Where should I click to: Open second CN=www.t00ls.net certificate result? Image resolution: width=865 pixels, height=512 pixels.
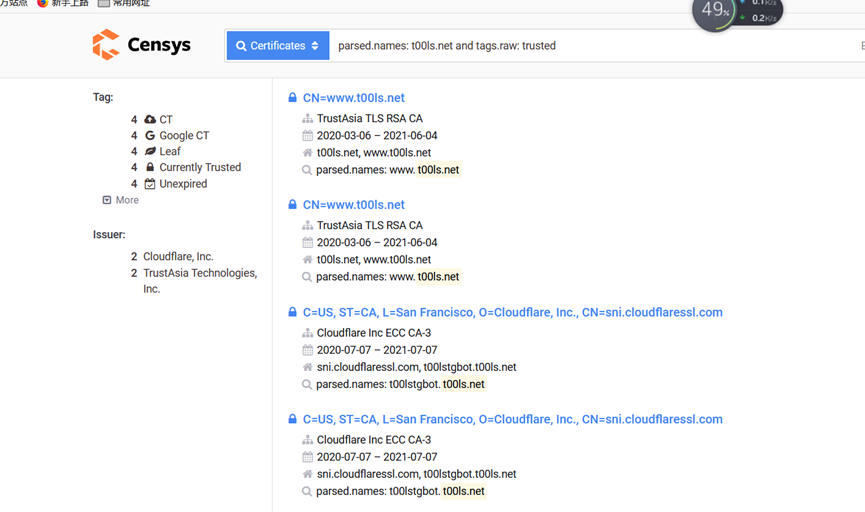353,205
